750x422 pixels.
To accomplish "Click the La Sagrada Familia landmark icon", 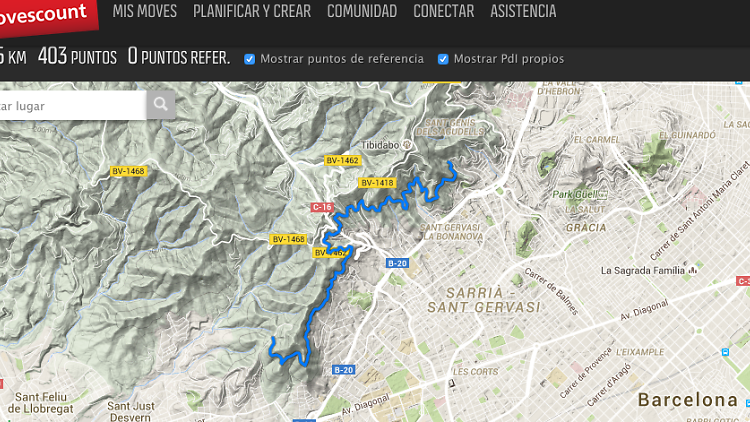I will (693, 271).
